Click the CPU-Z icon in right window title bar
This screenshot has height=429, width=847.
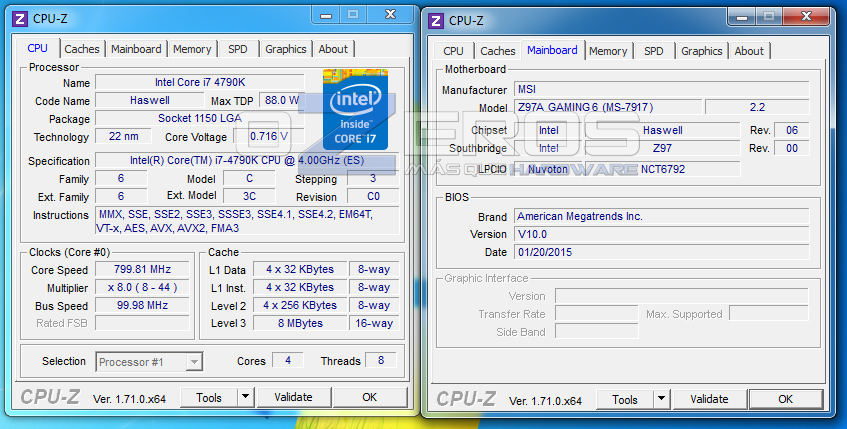435,21
